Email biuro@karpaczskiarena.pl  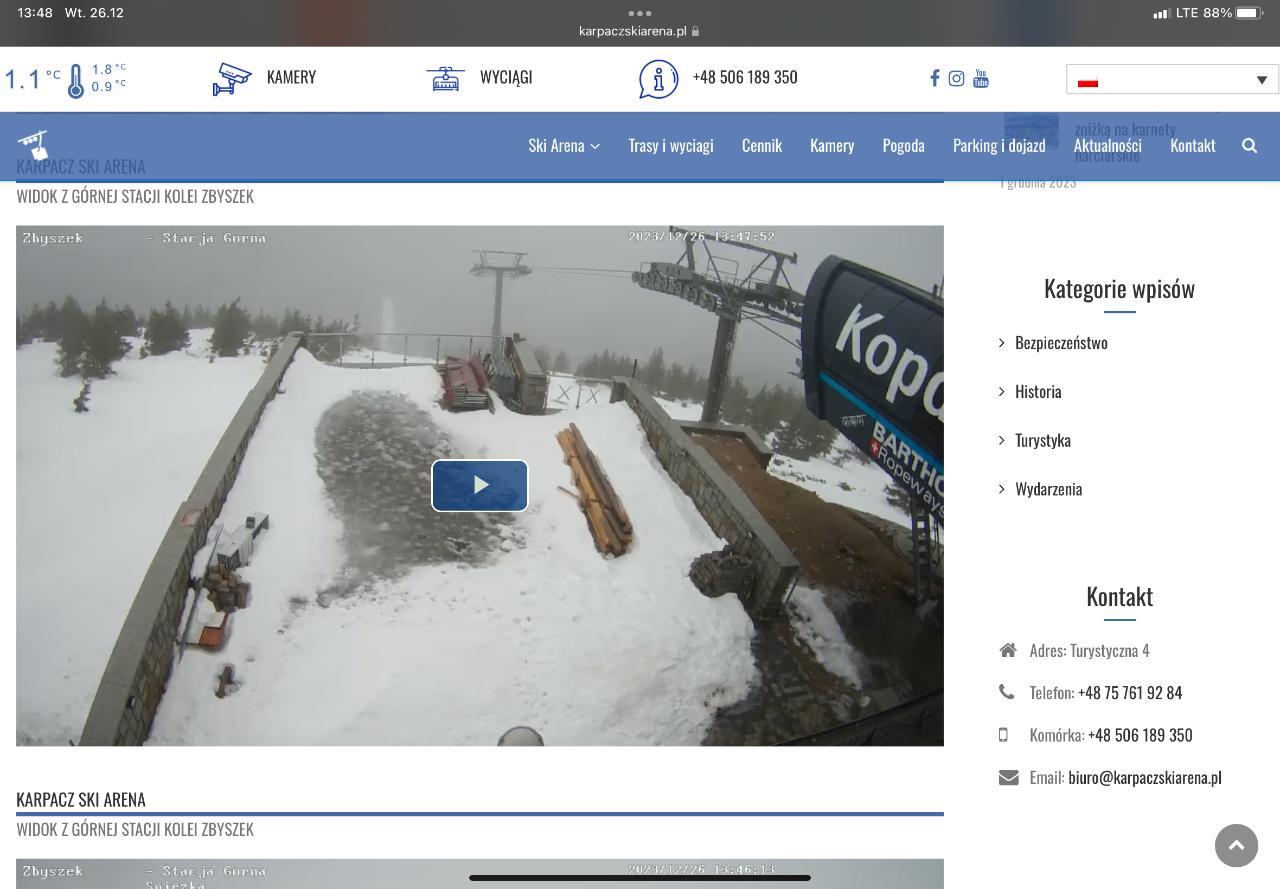coord(1145,778)
